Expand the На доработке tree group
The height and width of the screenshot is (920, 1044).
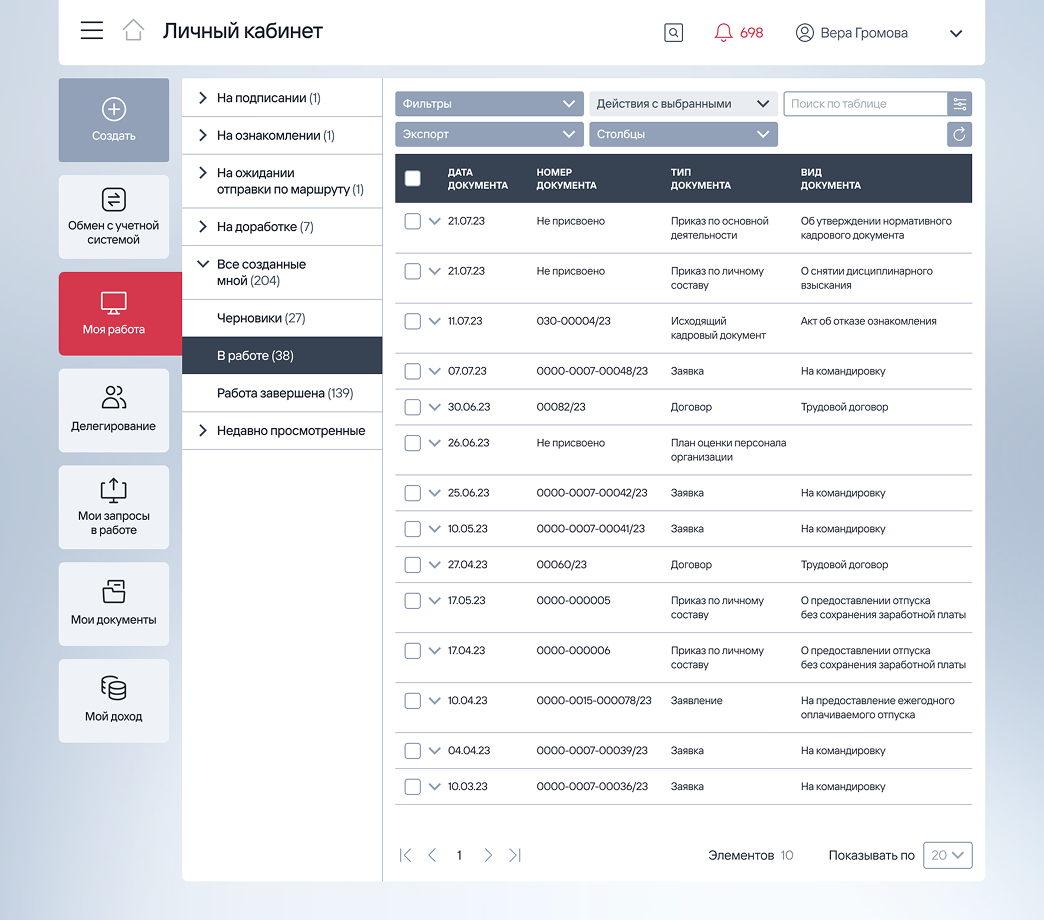tap(203, 227)
